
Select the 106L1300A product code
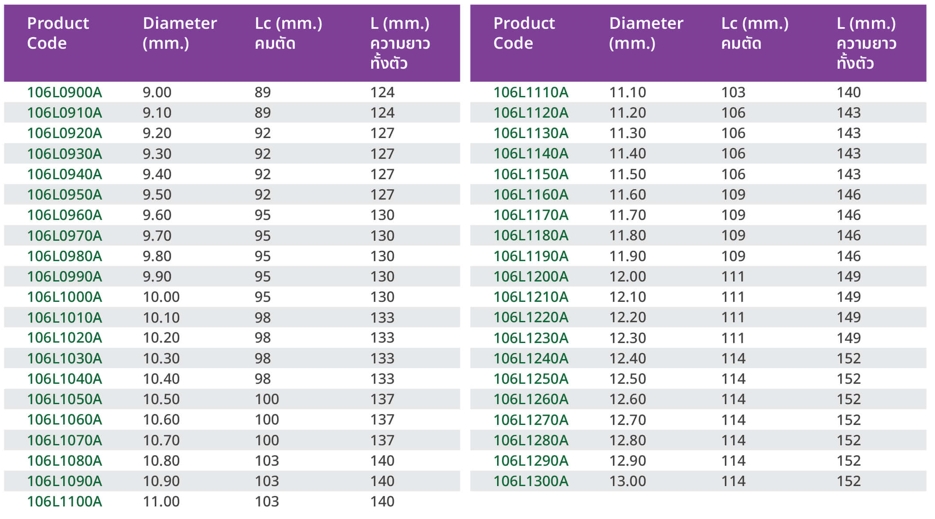click(531, 481)
